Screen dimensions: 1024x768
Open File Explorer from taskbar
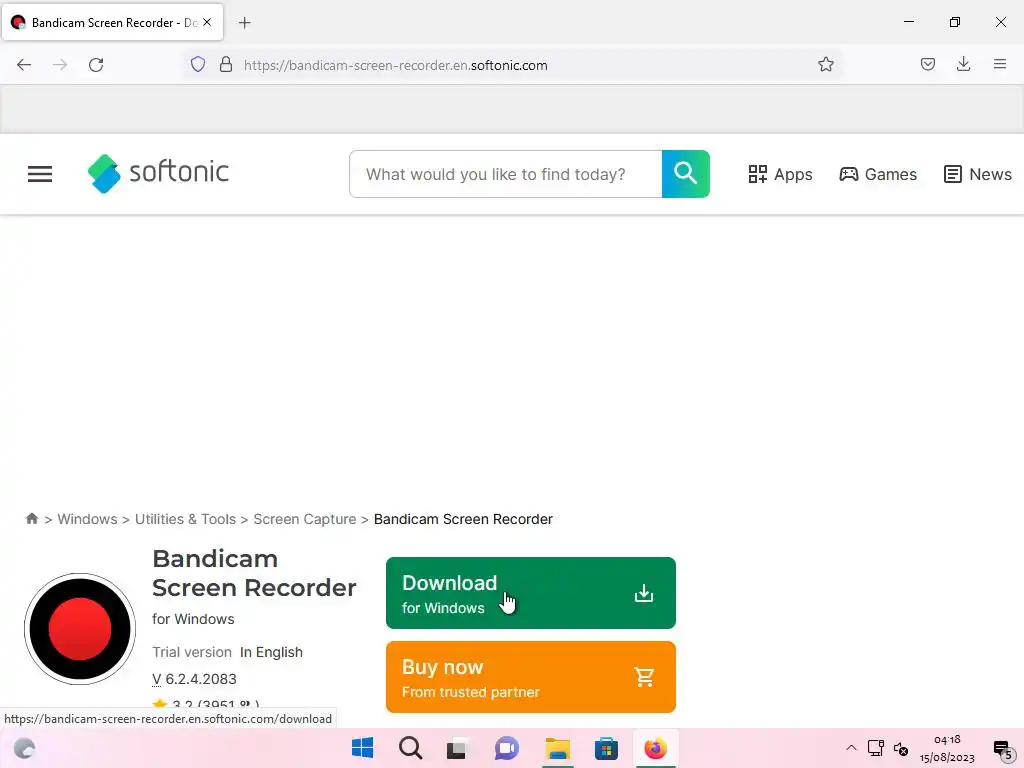pyautogui.click(x=558, y=748)
